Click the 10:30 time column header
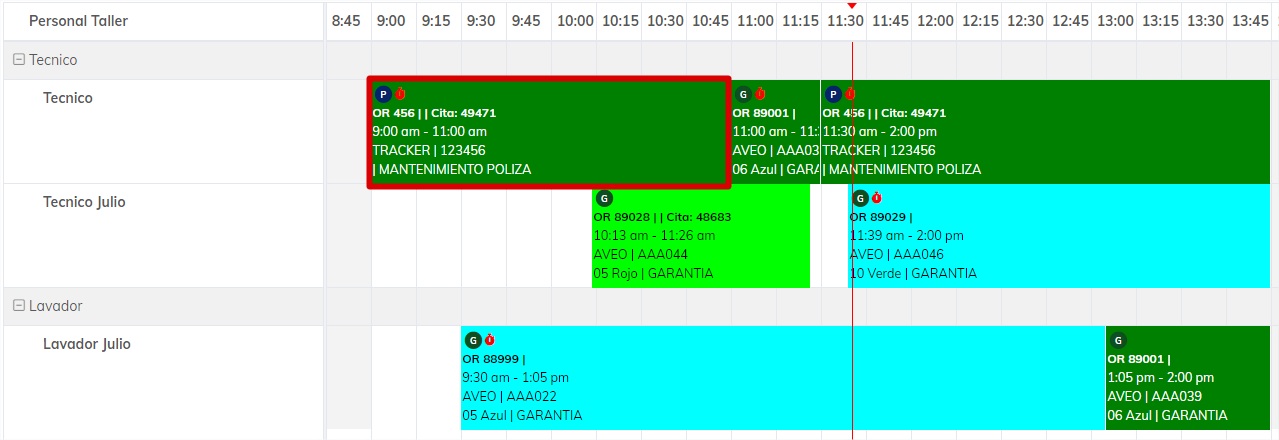 (664, 21)
